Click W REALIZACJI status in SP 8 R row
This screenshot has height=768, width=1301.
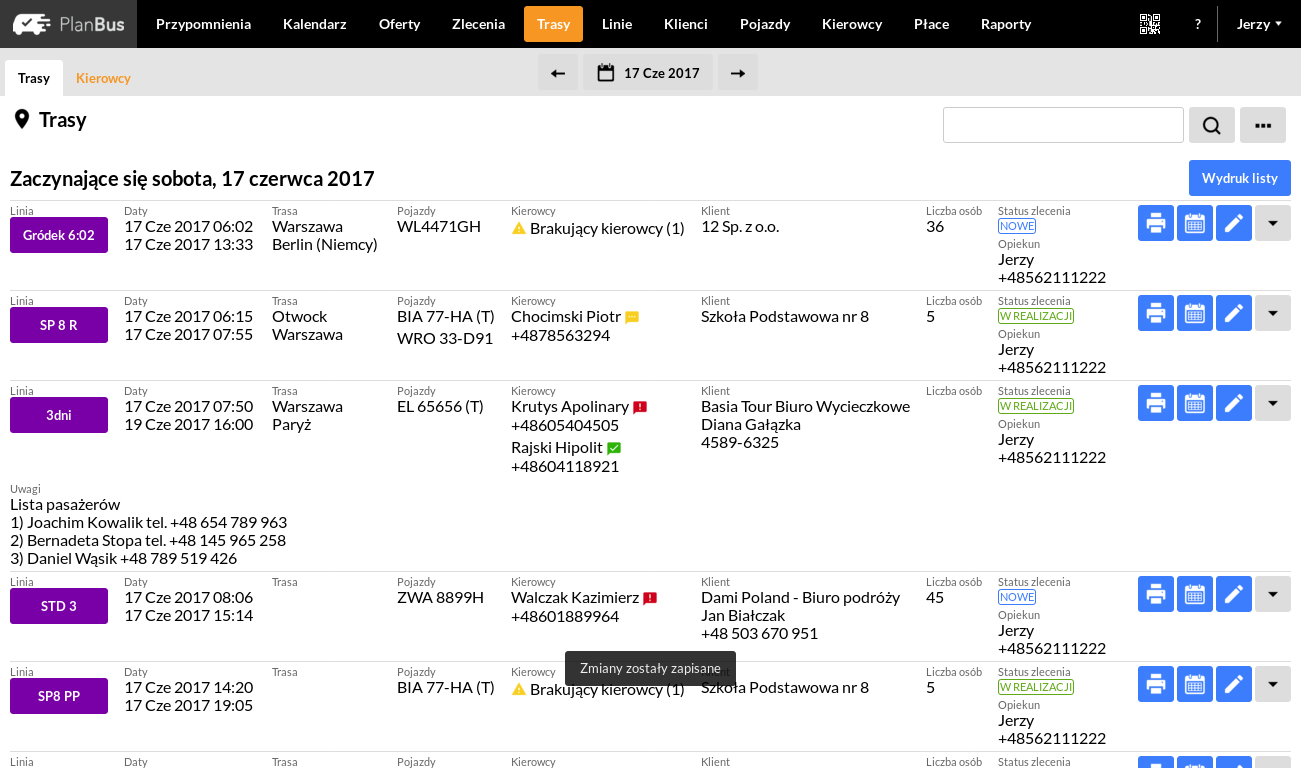pos(1036,316)
